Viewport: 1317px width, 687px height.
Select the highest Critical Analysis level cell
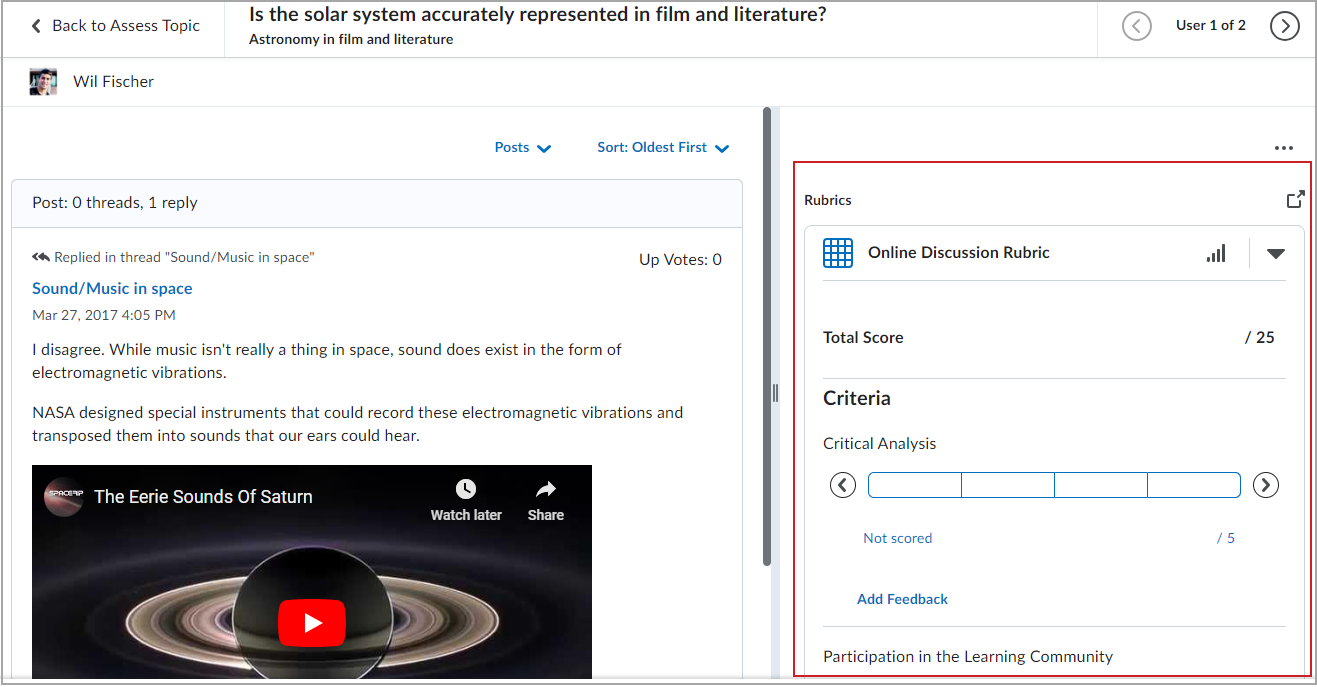click(x=1194, y=484)
